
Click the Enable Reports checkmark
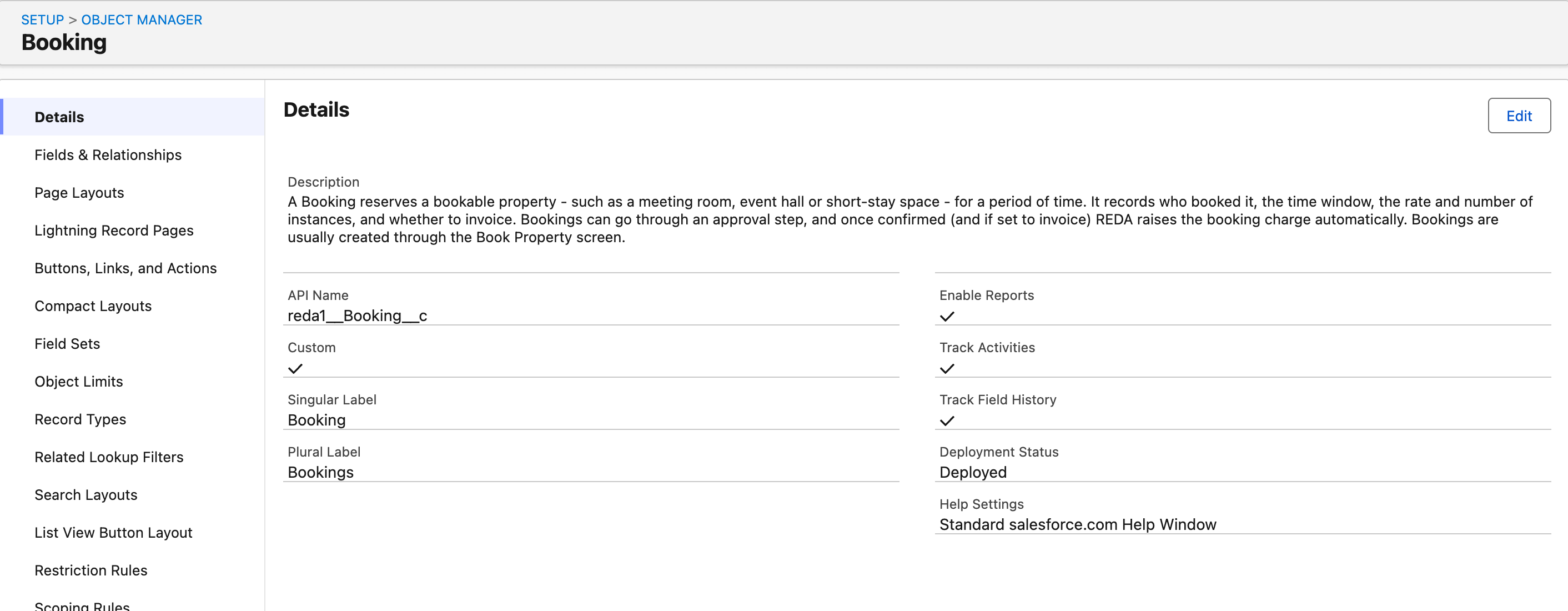(947, 316)
